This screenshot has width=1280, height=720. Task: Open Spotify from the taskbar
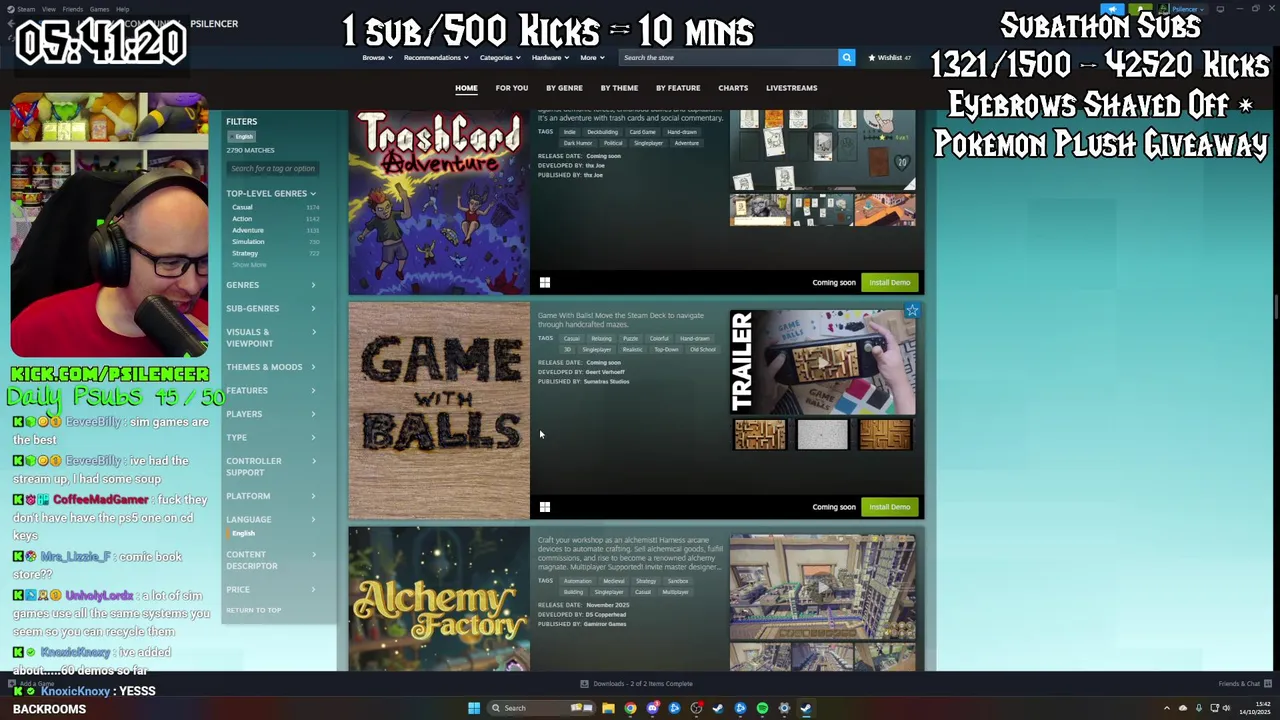click(x=762, y=708)
